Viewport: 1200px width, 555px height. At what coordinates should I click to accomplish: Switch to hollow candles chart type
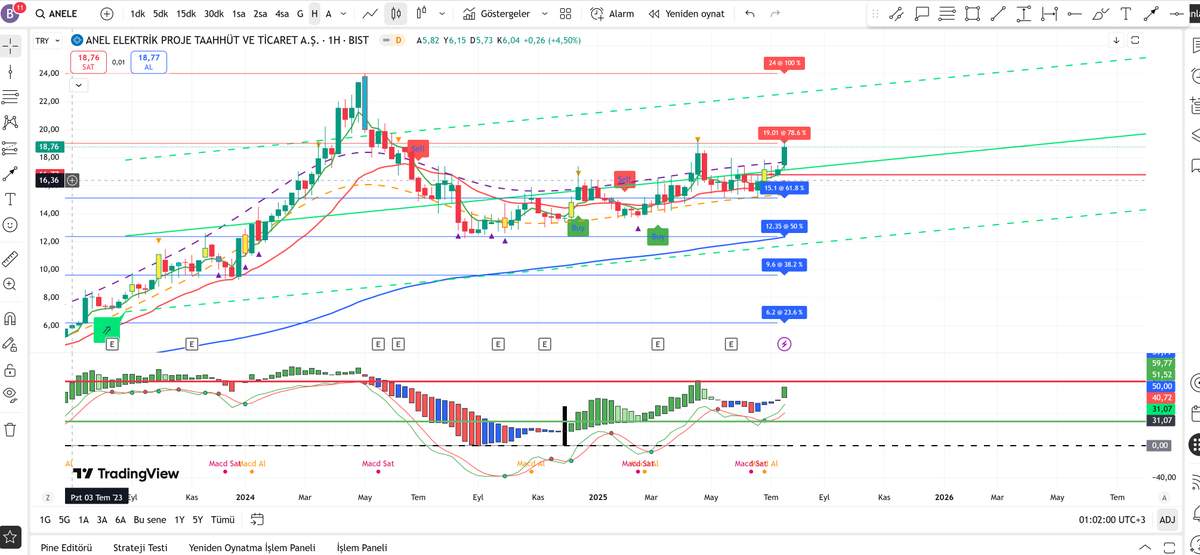coord(421,14)
